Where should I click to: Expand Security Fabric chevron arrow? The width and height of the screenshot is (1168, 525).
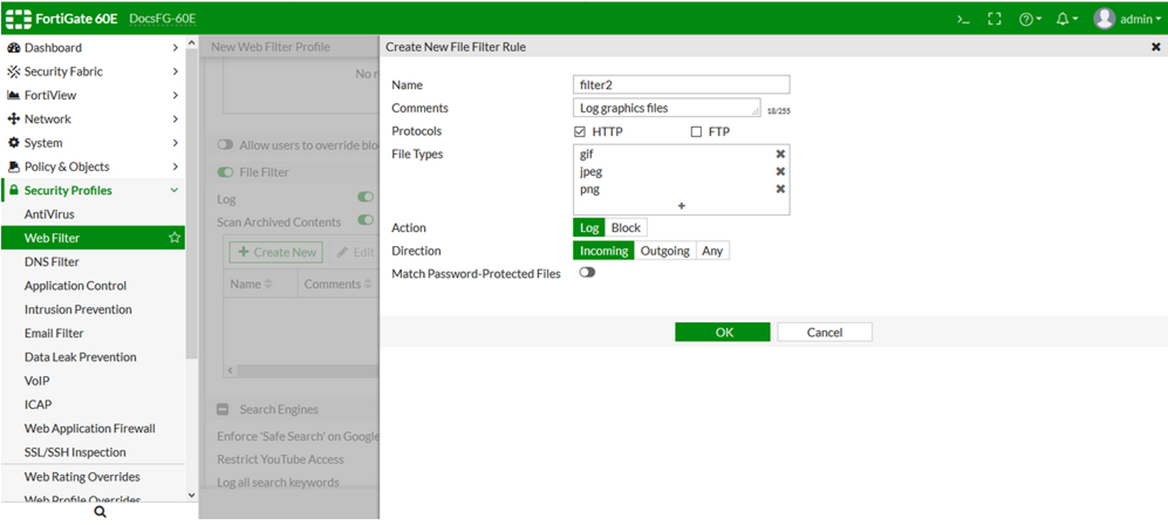[175, 71]
